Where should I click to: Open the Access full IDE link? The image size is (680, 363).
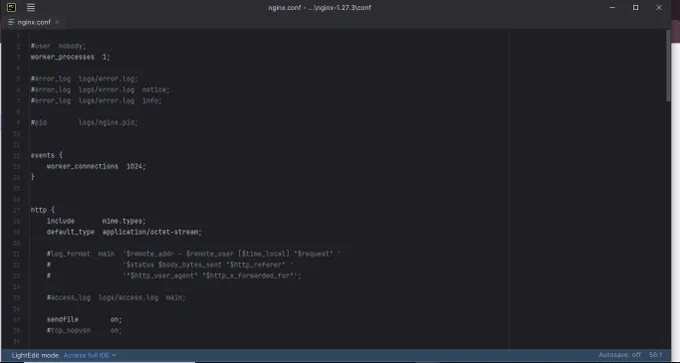click(86, 355)
